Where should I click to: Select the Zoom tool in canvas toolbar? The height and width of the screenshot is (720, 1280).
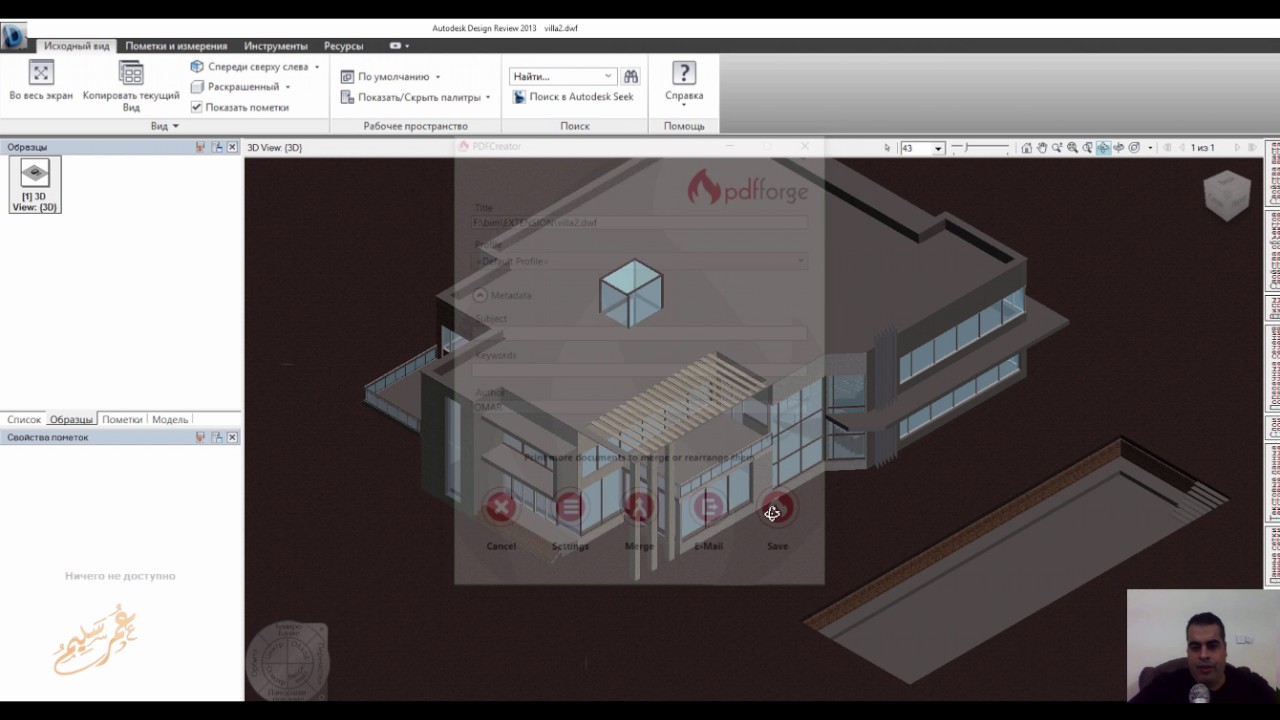(1057, 148)
